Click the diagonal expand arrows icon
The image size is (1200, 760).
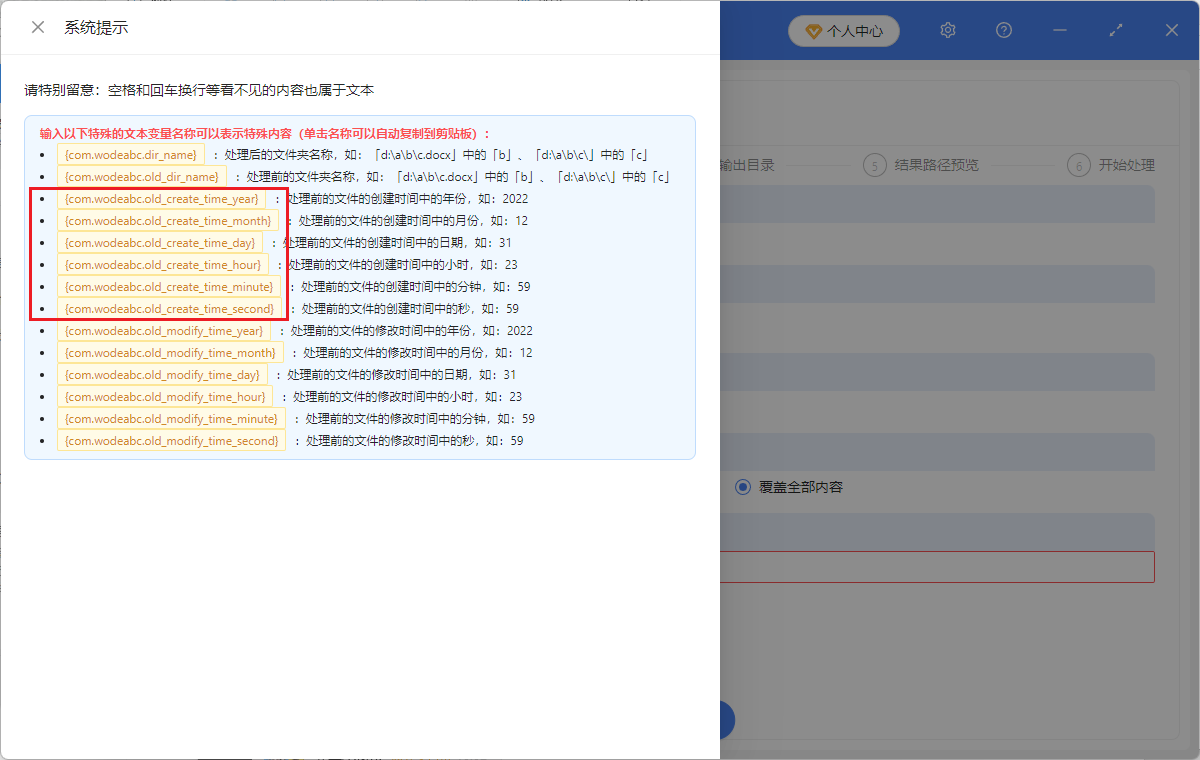1115,30
